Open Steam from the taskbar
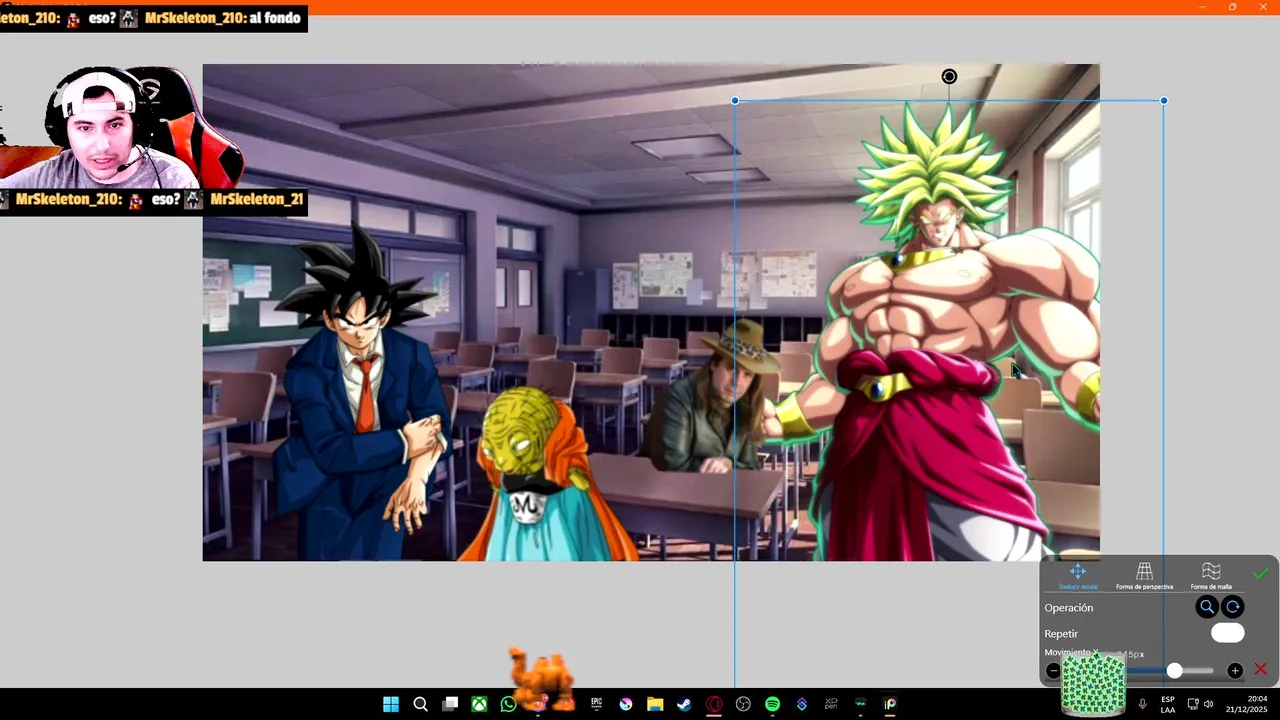Screen dimensions: 1280x720 (x=684, y=704)
